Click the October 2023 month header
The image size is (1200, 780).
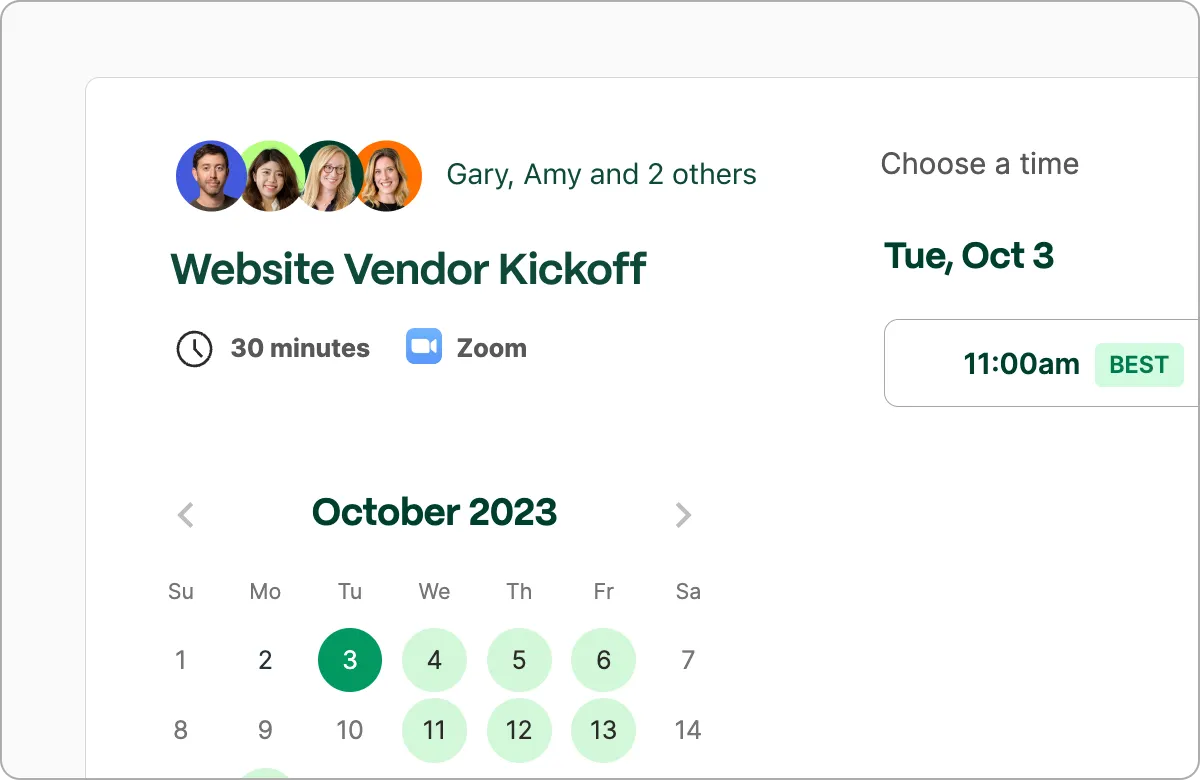[x=434, y=512]
